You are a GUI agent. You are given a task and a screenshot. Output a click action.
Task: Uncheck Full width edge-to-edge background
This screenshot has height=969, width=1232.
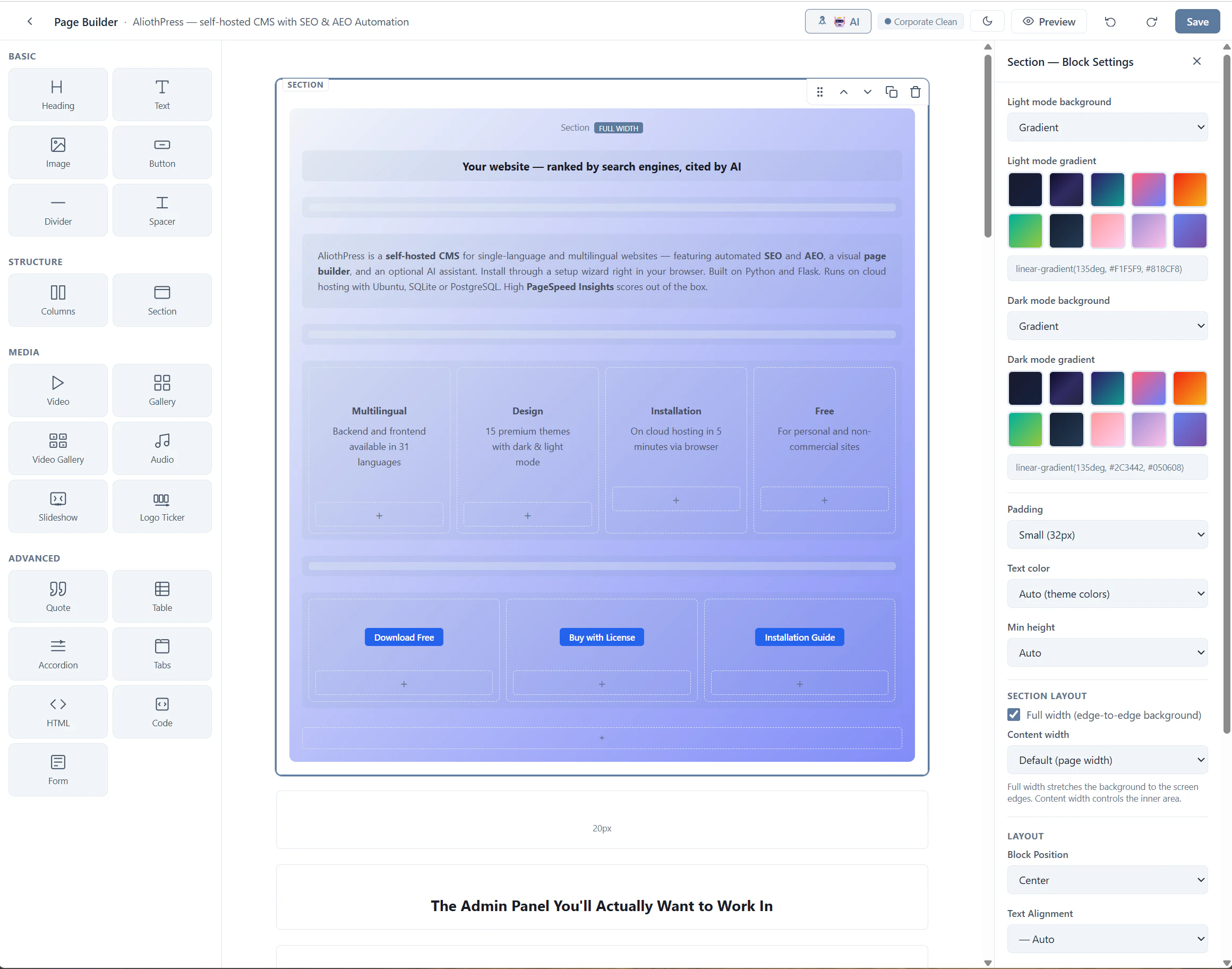click(x=1013, y=715)
